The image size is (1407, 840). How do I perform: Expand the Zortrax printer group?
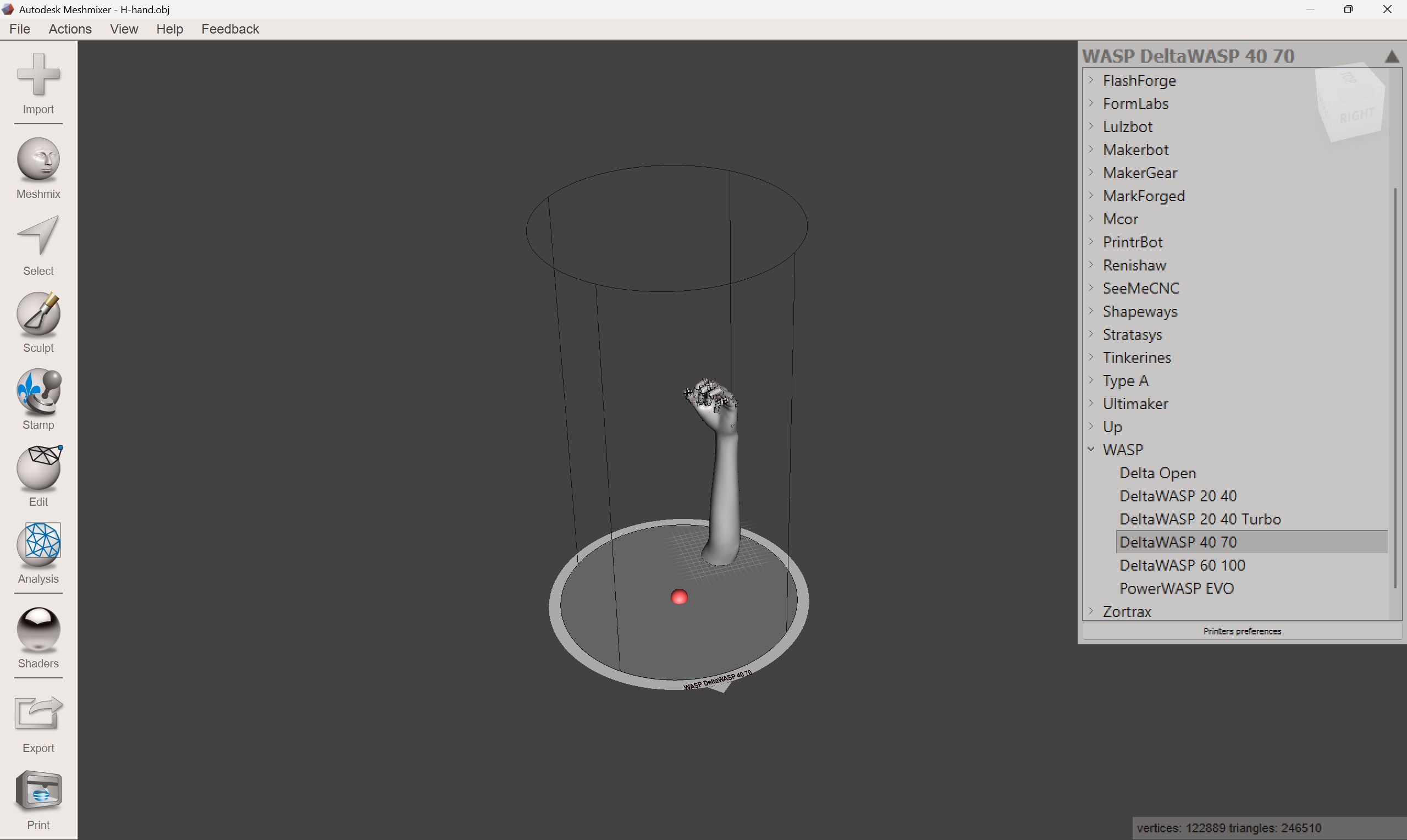1091,611
